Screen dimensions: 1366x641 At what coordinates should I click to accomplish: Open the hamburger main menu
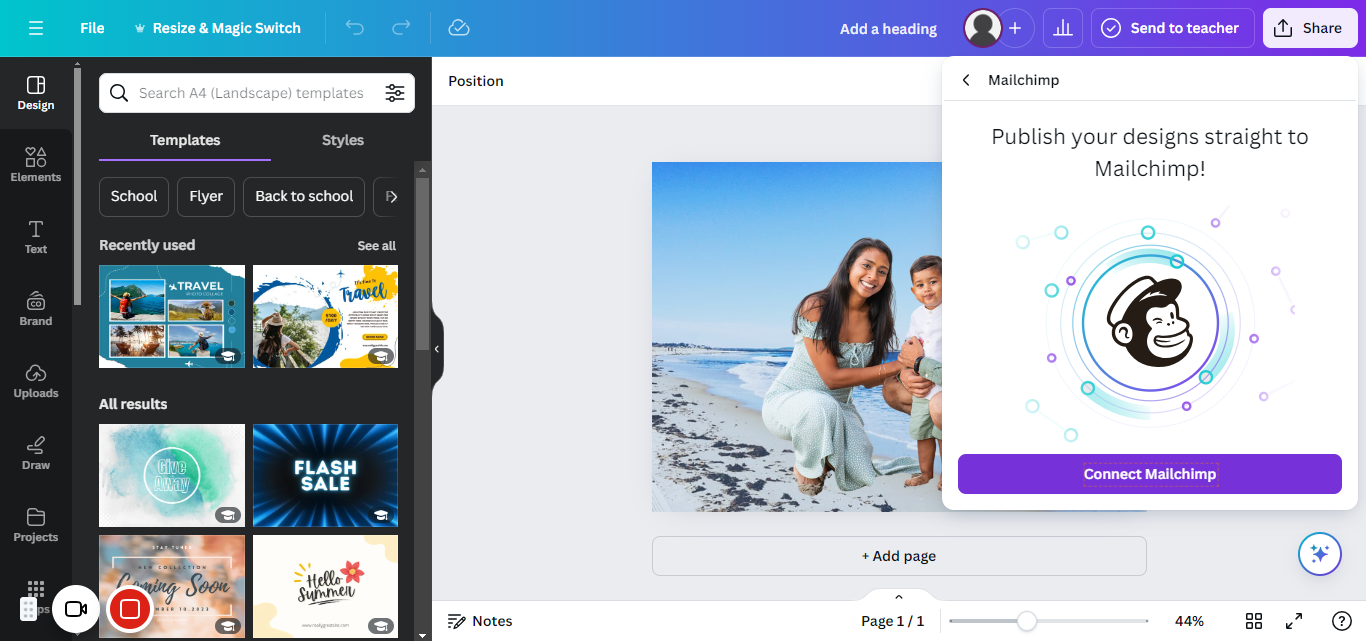36,28
